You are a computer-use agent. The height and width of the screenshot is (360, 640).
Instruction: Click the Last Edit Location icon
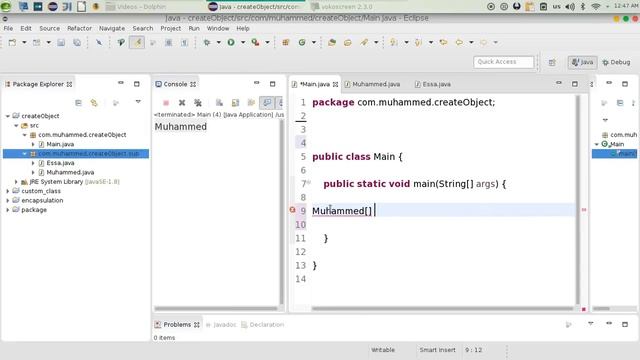click(x=443, y=42)
